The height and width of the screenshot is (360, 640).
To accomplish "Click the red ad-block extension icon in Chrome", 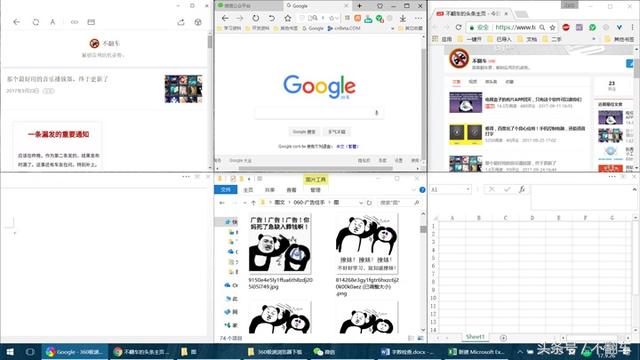I will 566,27.
